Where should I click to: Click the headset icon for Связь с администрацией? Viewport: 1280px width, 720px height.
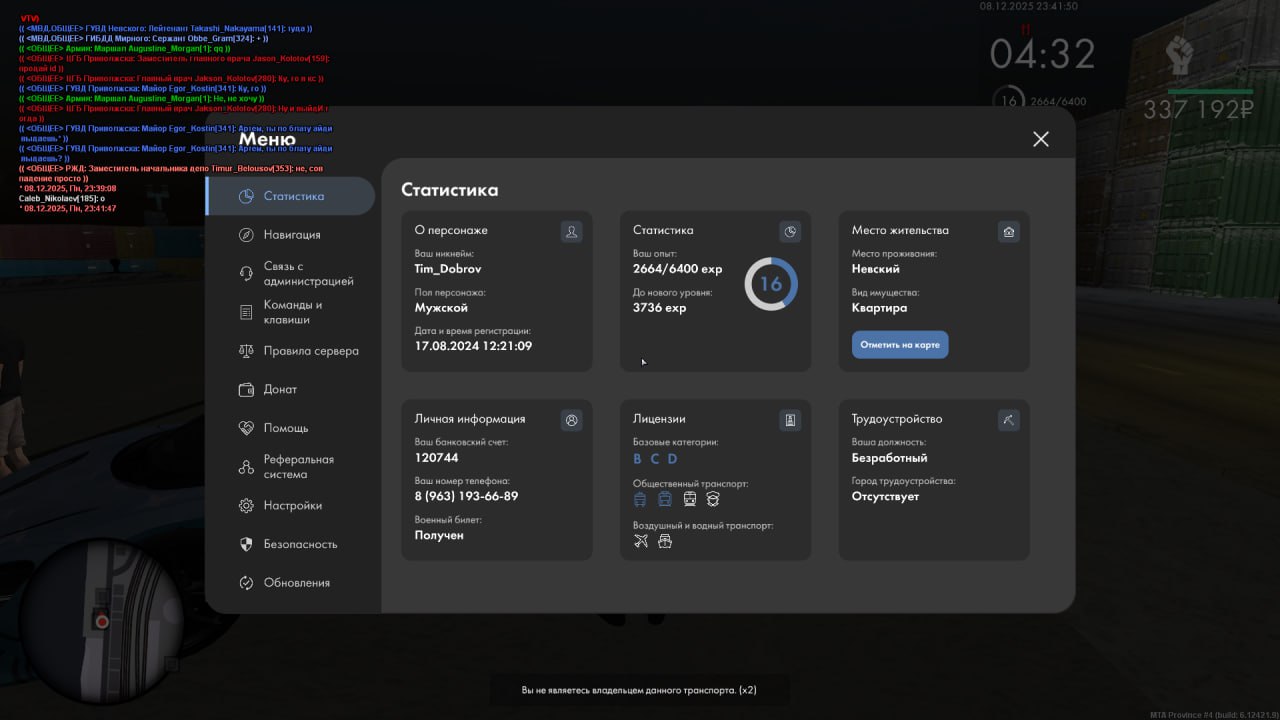(x=246, y=274)
